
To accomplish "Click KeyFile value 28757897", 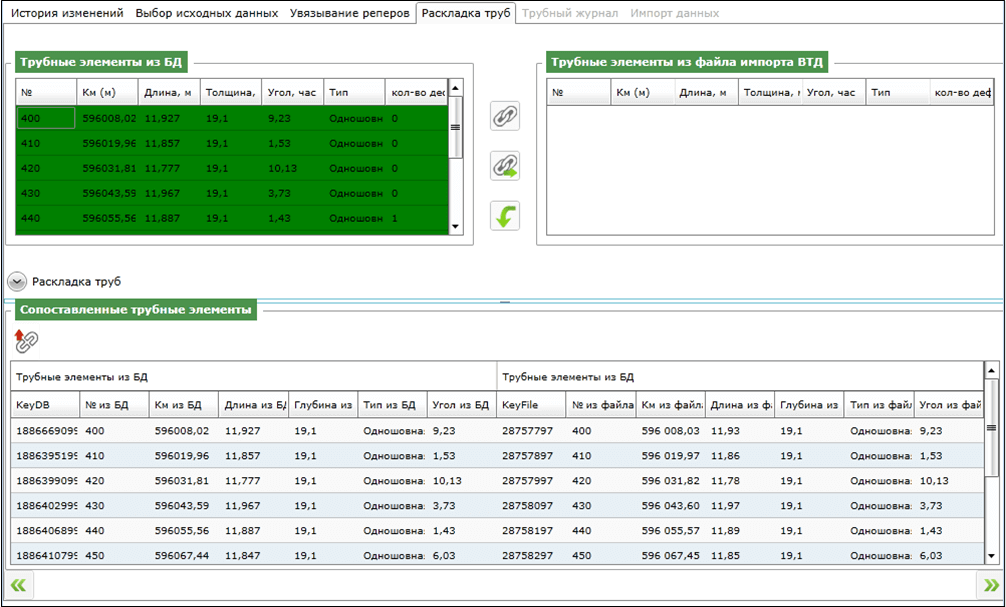I will (527, 456).
